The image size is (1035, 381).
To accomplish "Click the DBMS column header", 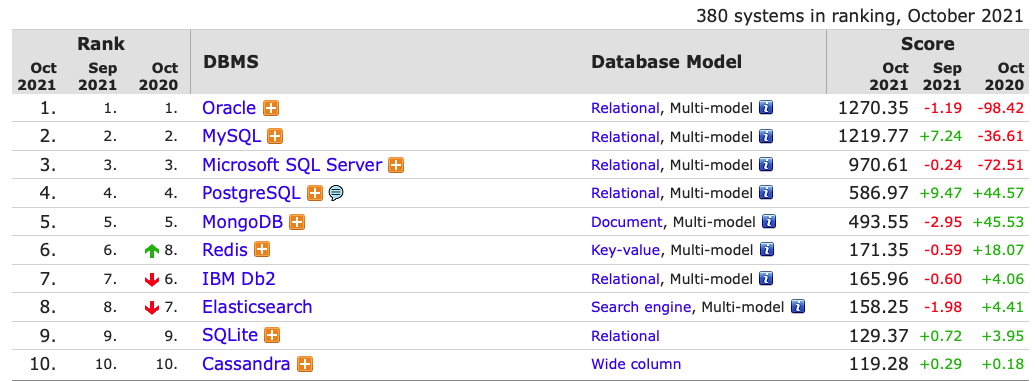I will 230,62.
